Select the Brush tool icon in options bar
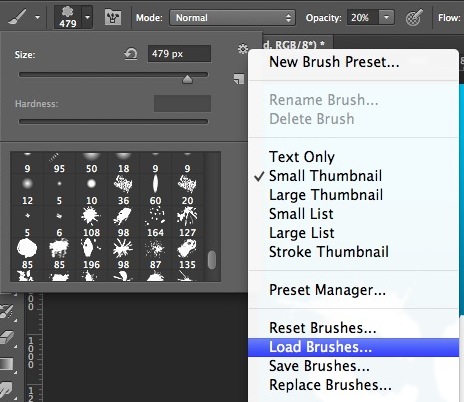 [x=17, y=17]
